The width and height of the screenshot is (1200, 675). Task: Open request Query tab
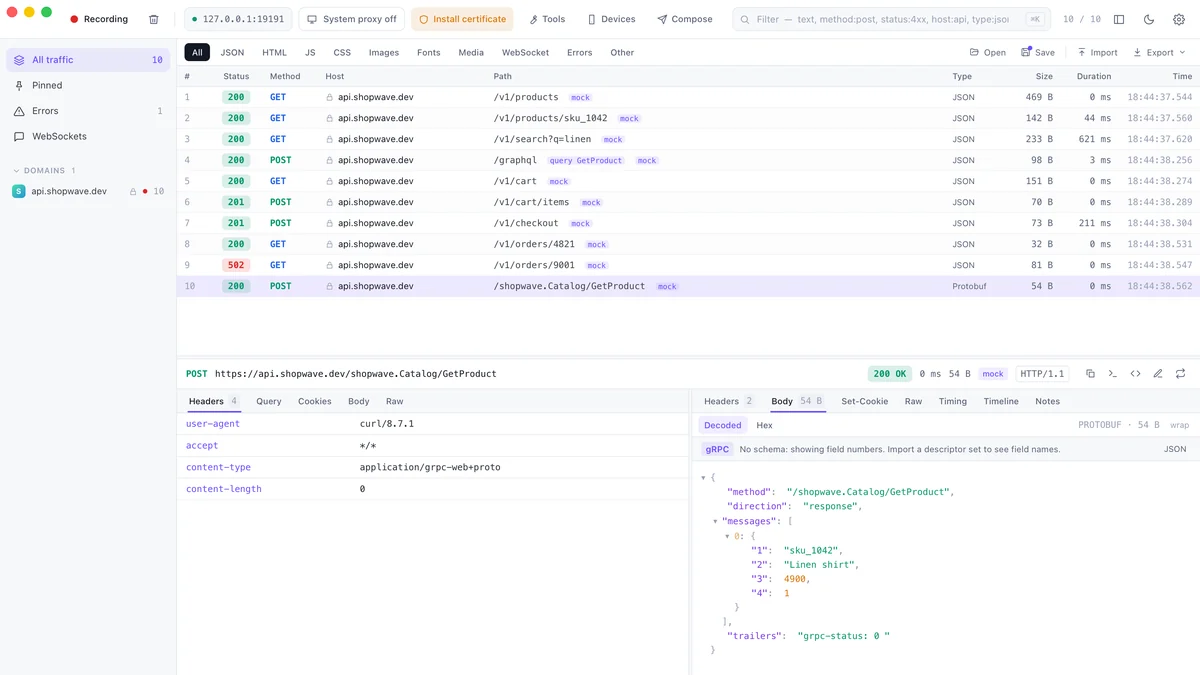coord(268,401)
